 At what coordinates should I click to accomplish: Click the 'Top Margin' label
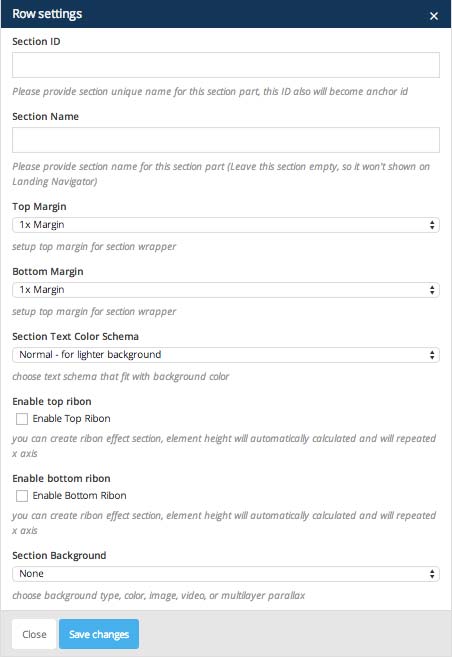(x=39, y=207)
